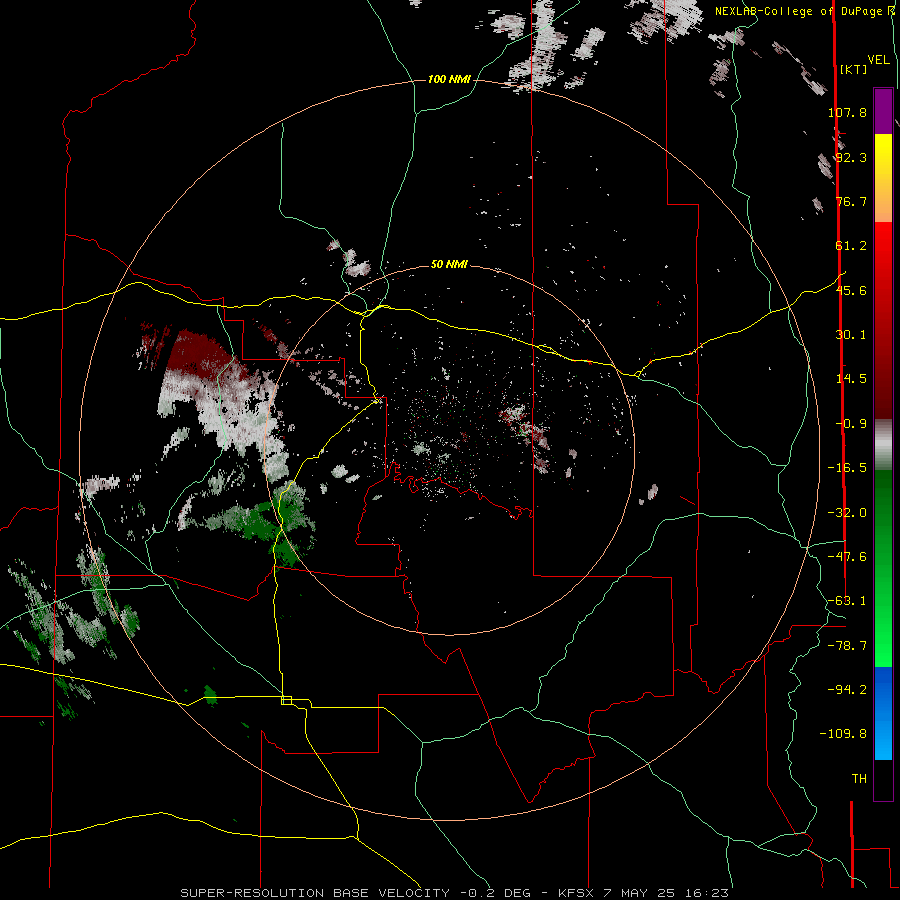Click the -109.8 value on velocity scale
Image resolution: width=900 pixels, height=900 pixels.
pos(843,734)
